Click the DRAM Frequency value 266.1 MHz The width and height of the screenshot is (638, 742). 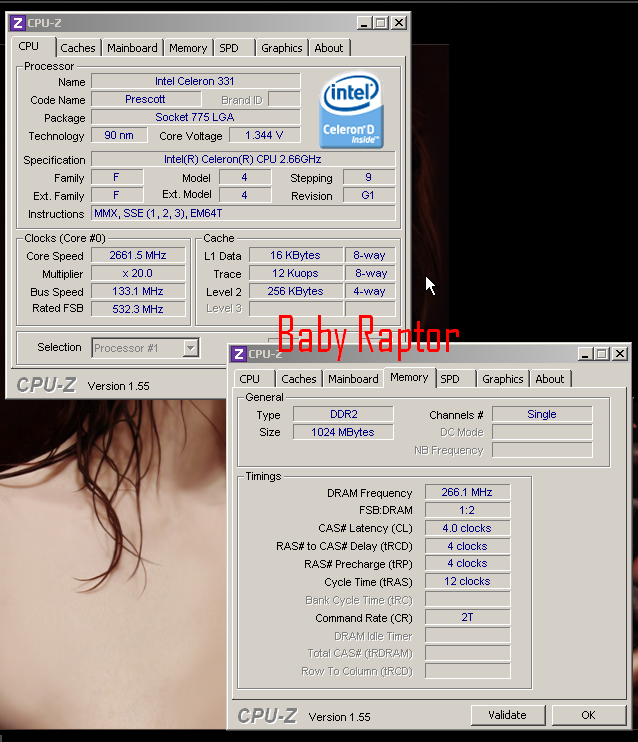468,492
